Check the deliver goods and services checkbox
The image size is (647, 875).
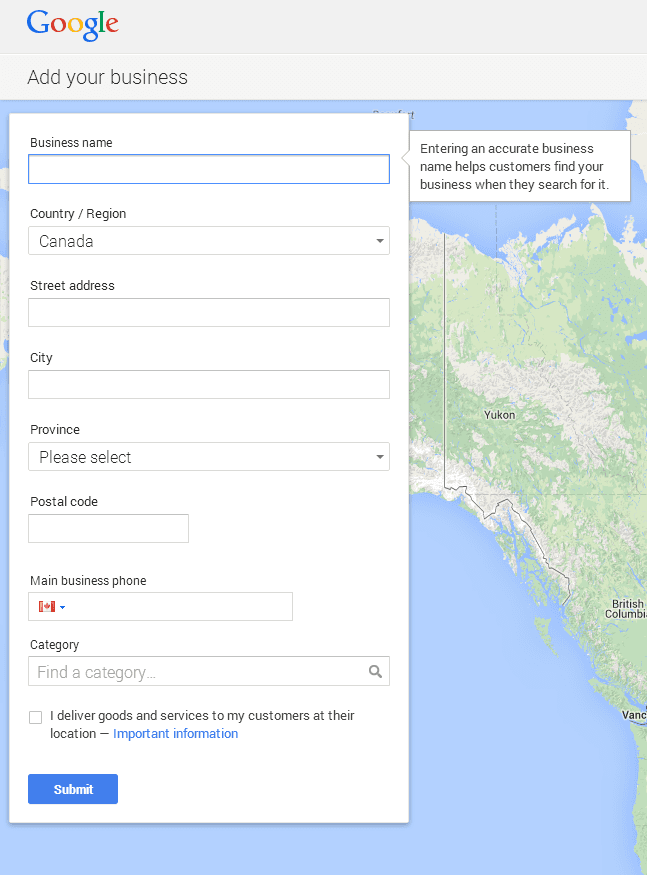coord(36,717)
